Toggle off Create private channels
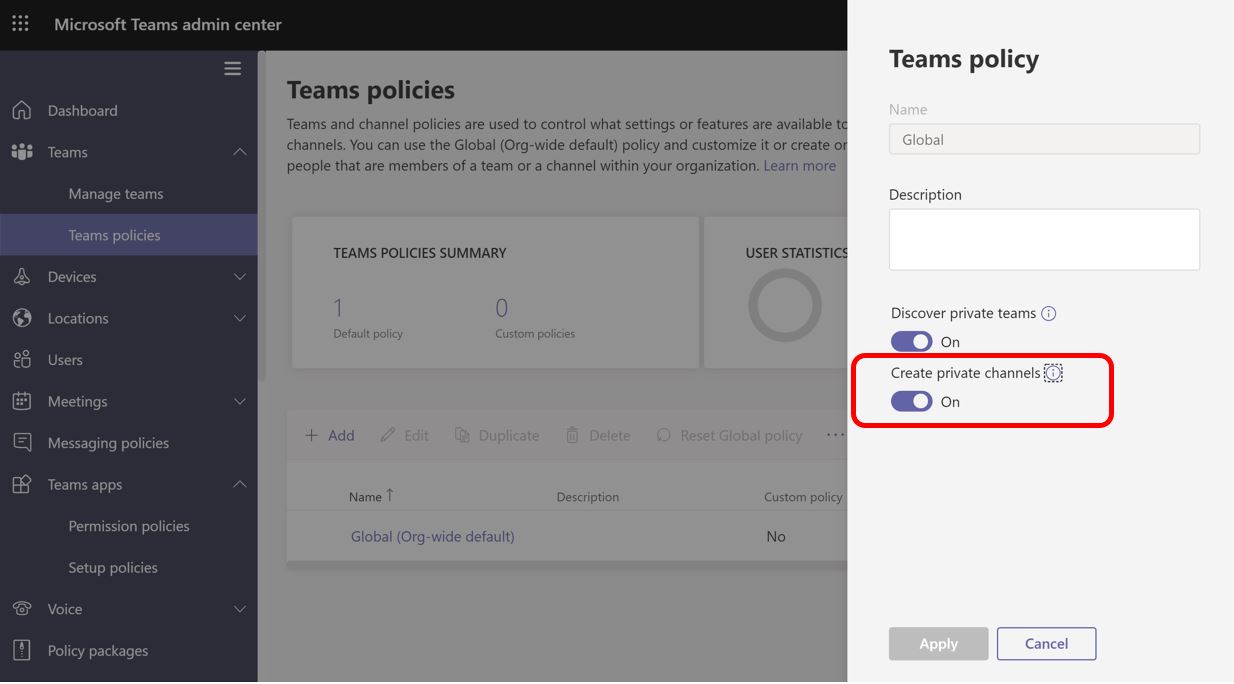The image size is (1234, 684). [911, 401]
